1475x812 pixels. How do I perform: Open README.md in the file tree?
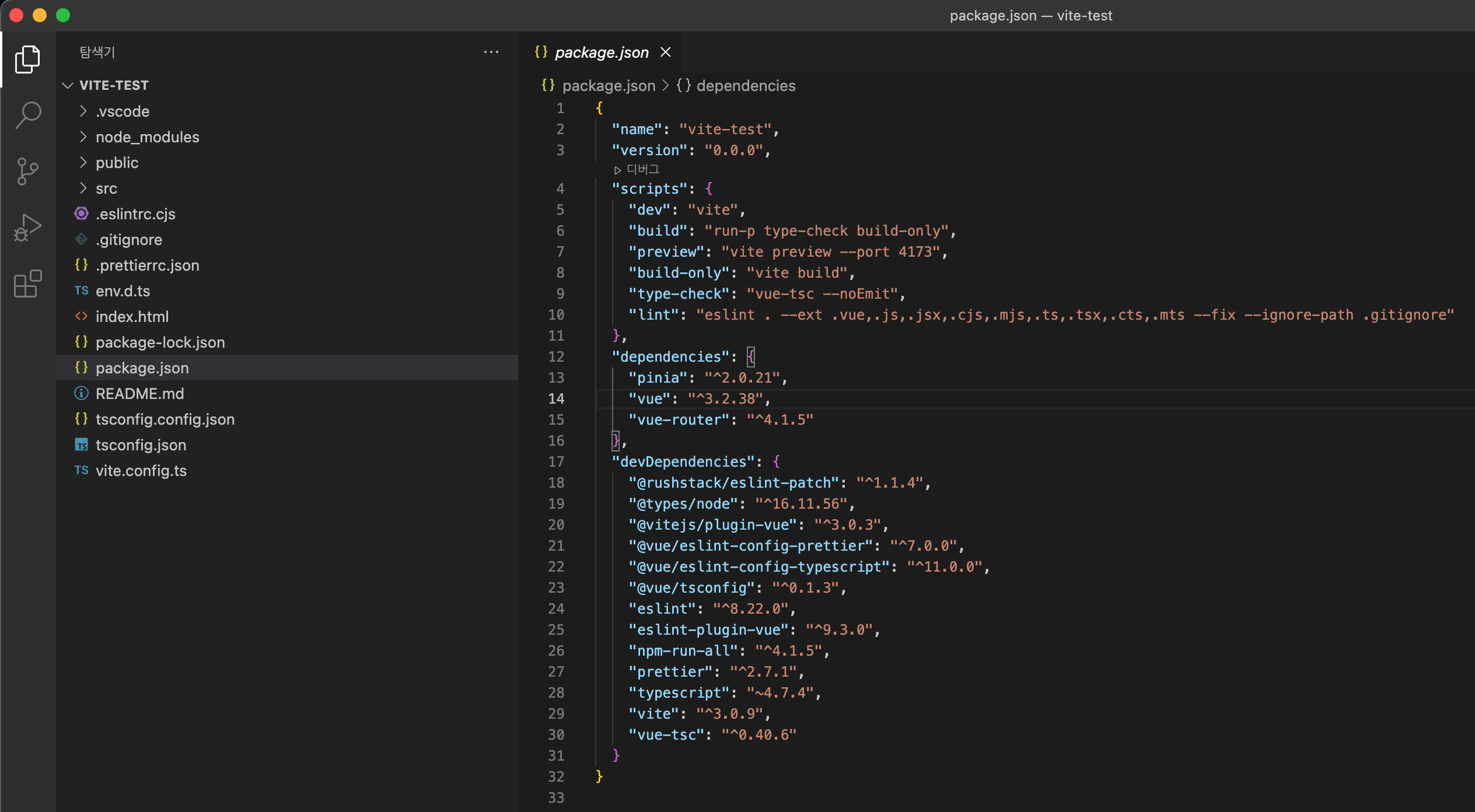coord(139,394)
